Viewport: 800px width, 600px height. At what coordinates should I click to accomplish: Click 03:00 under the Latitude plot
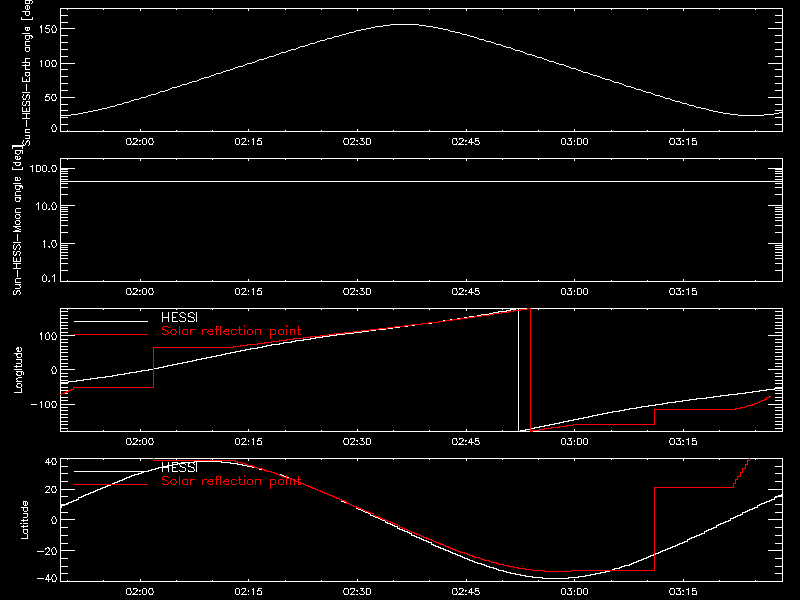[x=574, y=591]
